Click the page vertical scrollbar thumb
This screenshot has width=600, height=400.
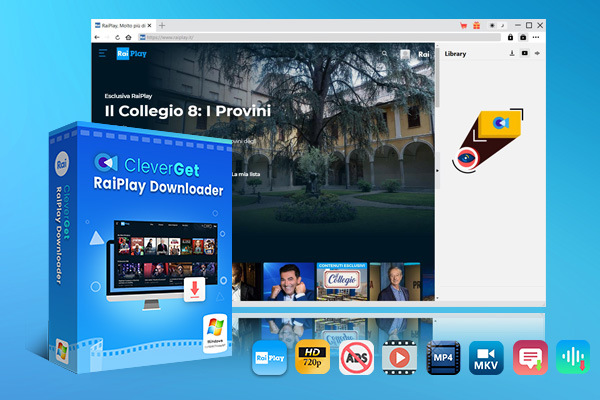click(437, 78)
